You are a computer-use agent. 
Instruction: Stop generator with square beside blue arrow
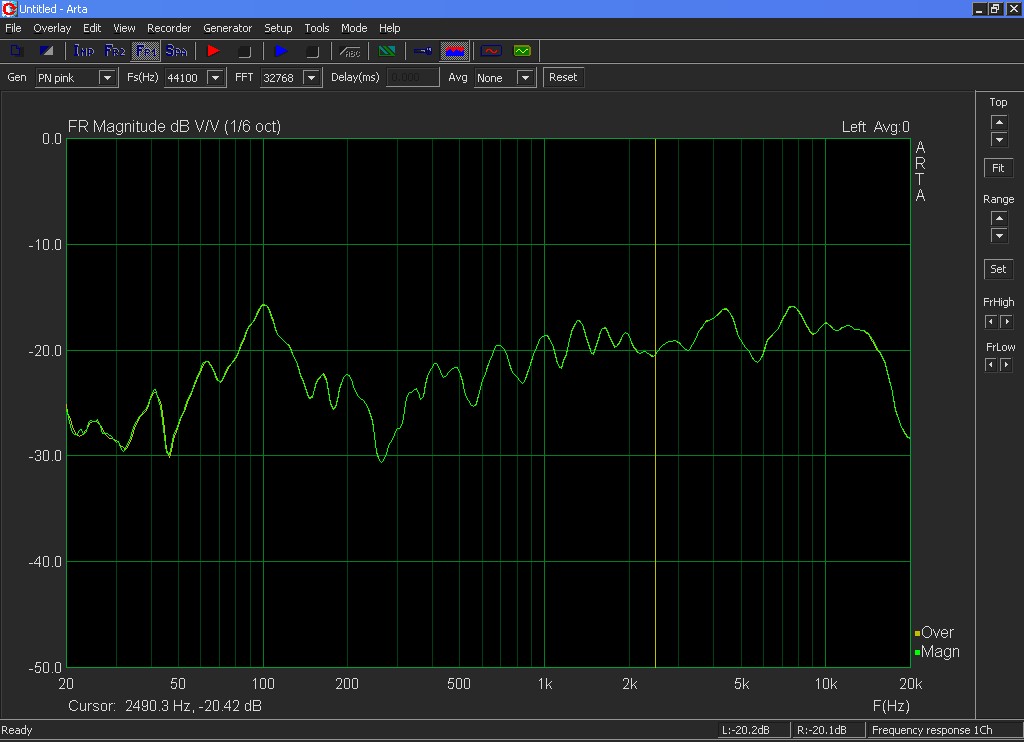tap(312, 51)
